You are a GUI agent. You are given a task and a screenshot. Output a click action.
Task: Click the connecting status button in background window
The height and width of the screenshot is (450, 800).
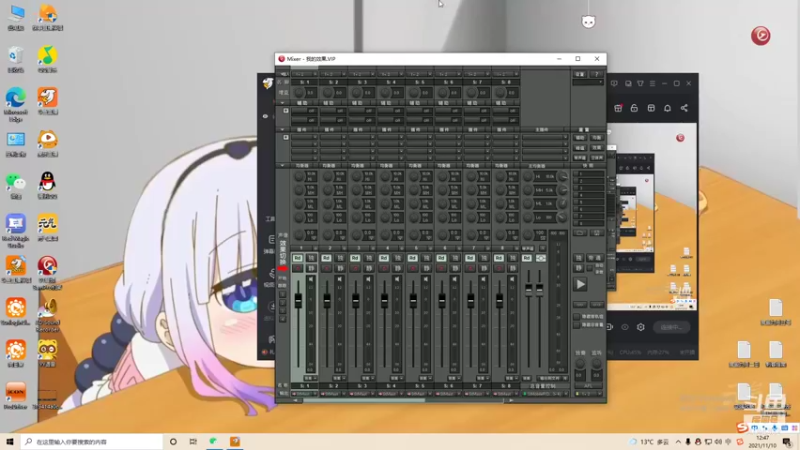point(671,327)
